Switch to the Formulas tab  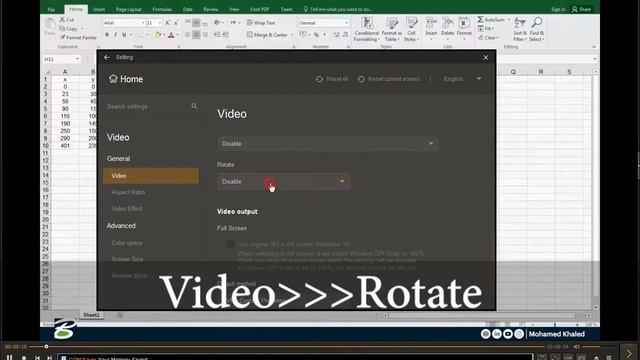(x=162, y=9)
